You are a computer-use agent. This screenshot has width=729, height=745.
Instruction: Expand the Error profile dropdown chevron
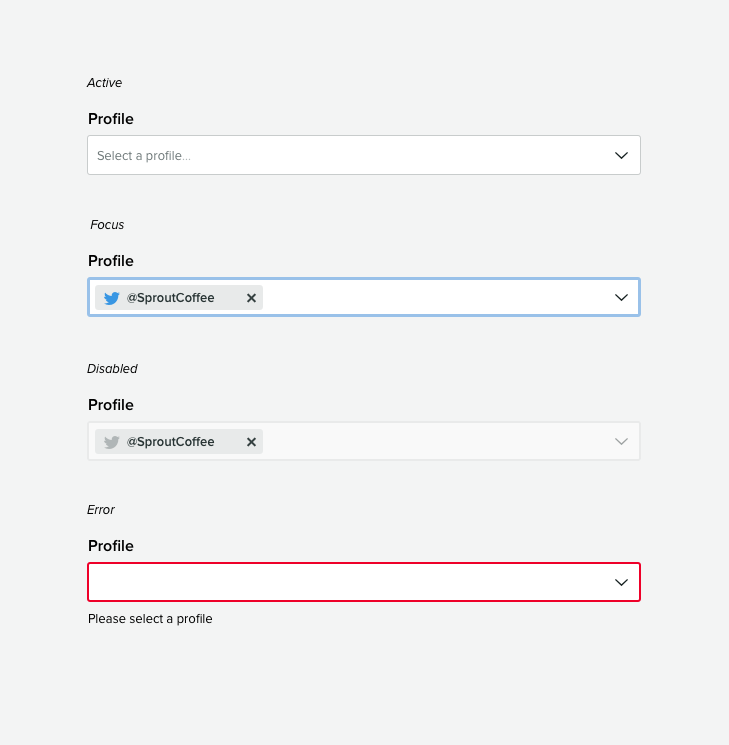coord(621,582)
